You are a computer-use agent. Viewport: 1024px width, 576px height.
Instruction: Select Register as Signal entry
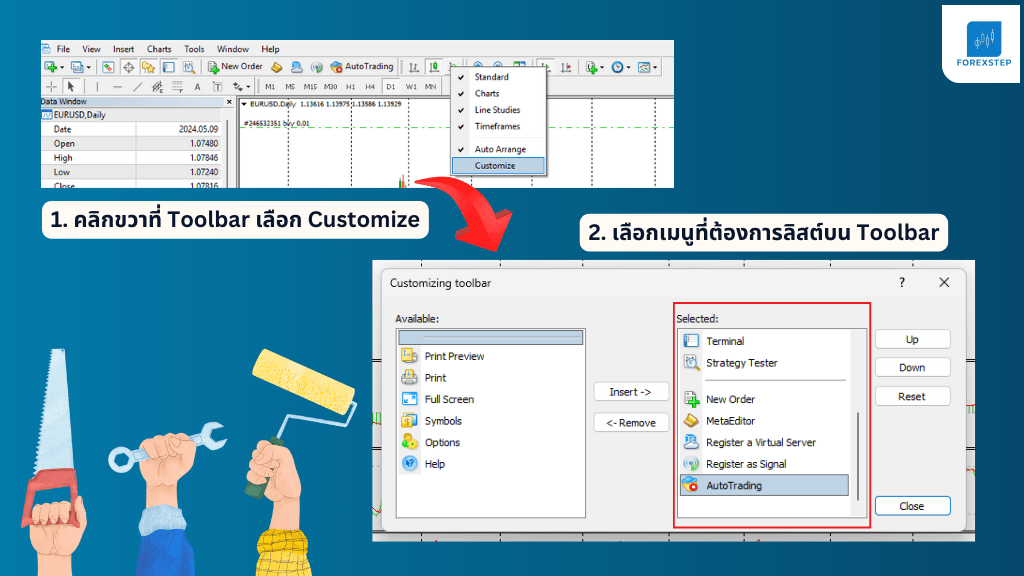(x=746, y=464)
